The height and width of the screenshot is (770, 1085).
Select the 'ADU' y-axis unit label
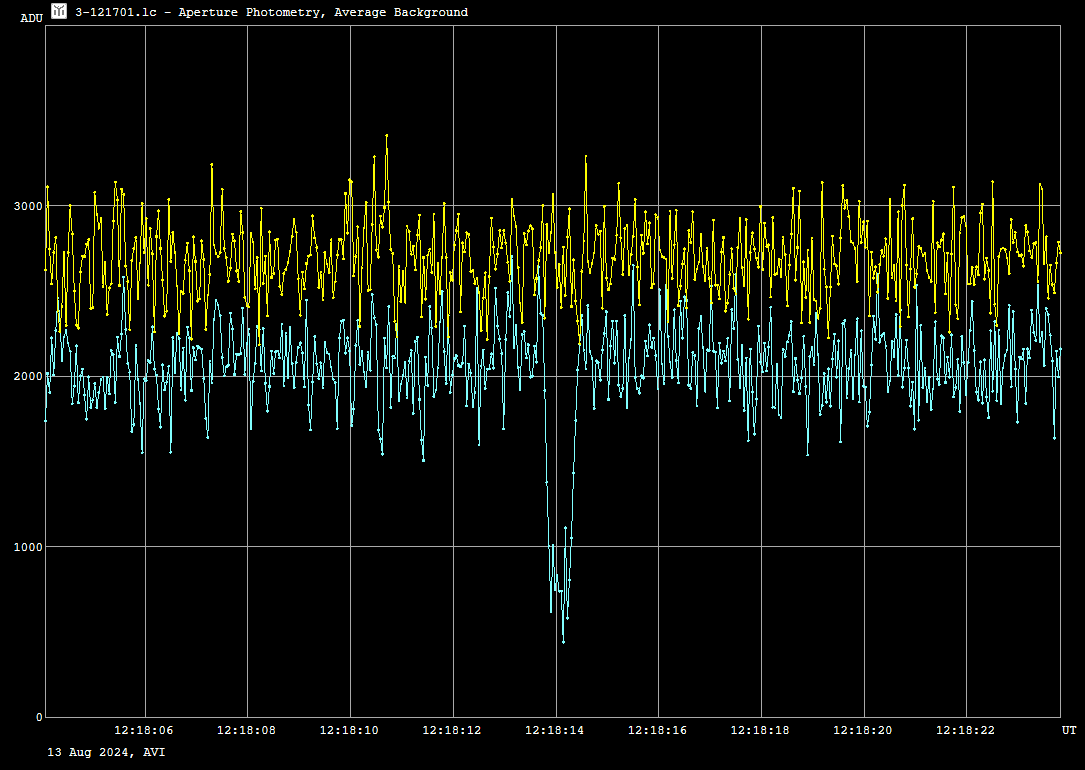[32, 19]
